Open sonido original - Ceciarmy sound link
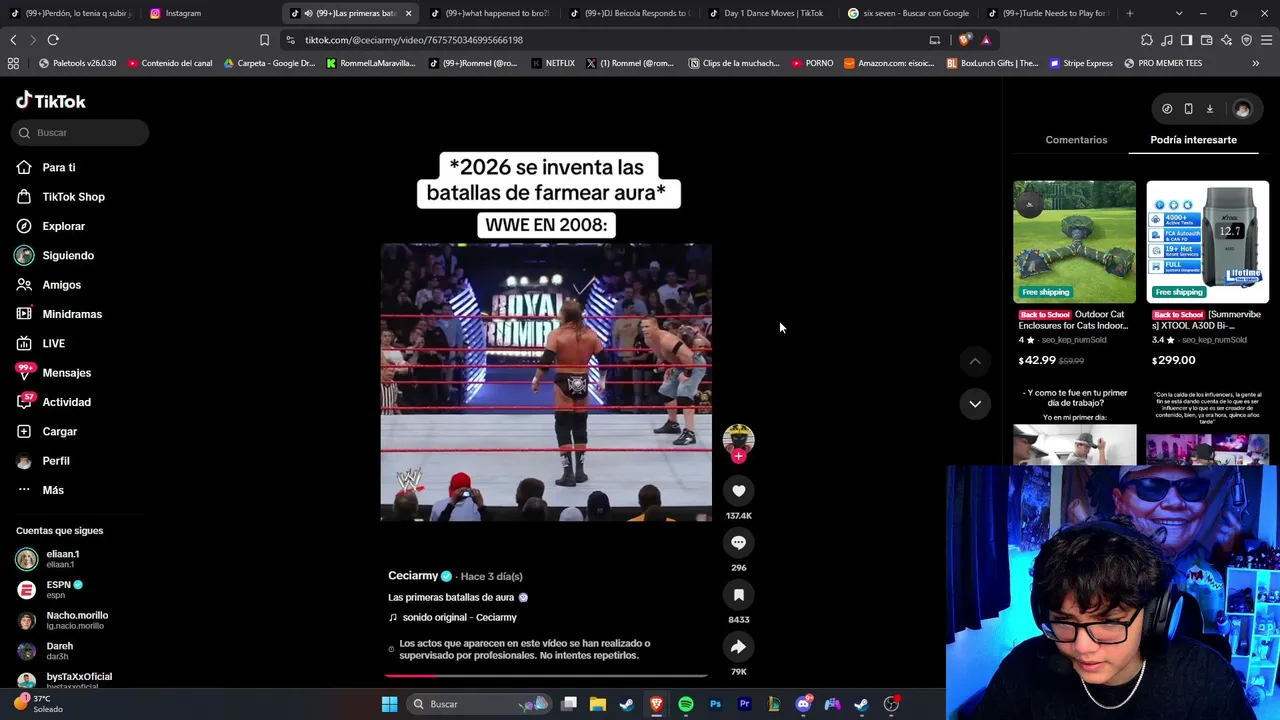This screenshot has width=1280, height=720. (x=459, y=618)
